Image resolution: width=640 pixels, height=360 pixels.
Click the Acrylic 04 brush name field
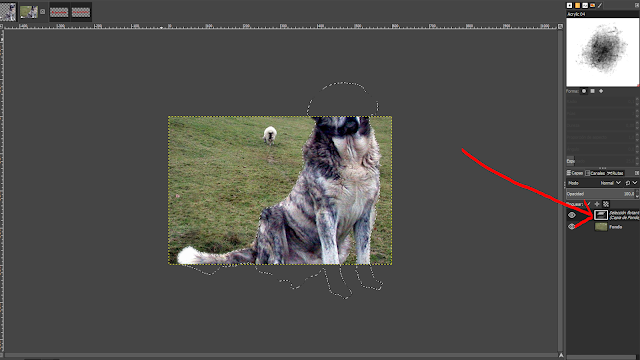point(602,14)
